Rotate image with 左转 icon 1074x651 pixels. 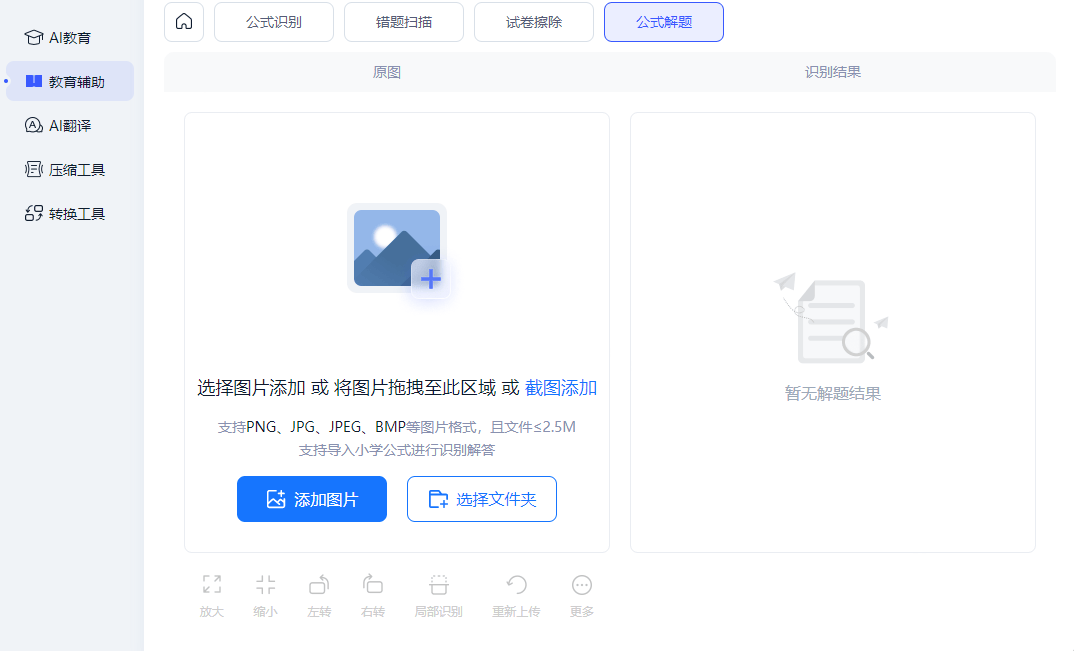319,585
